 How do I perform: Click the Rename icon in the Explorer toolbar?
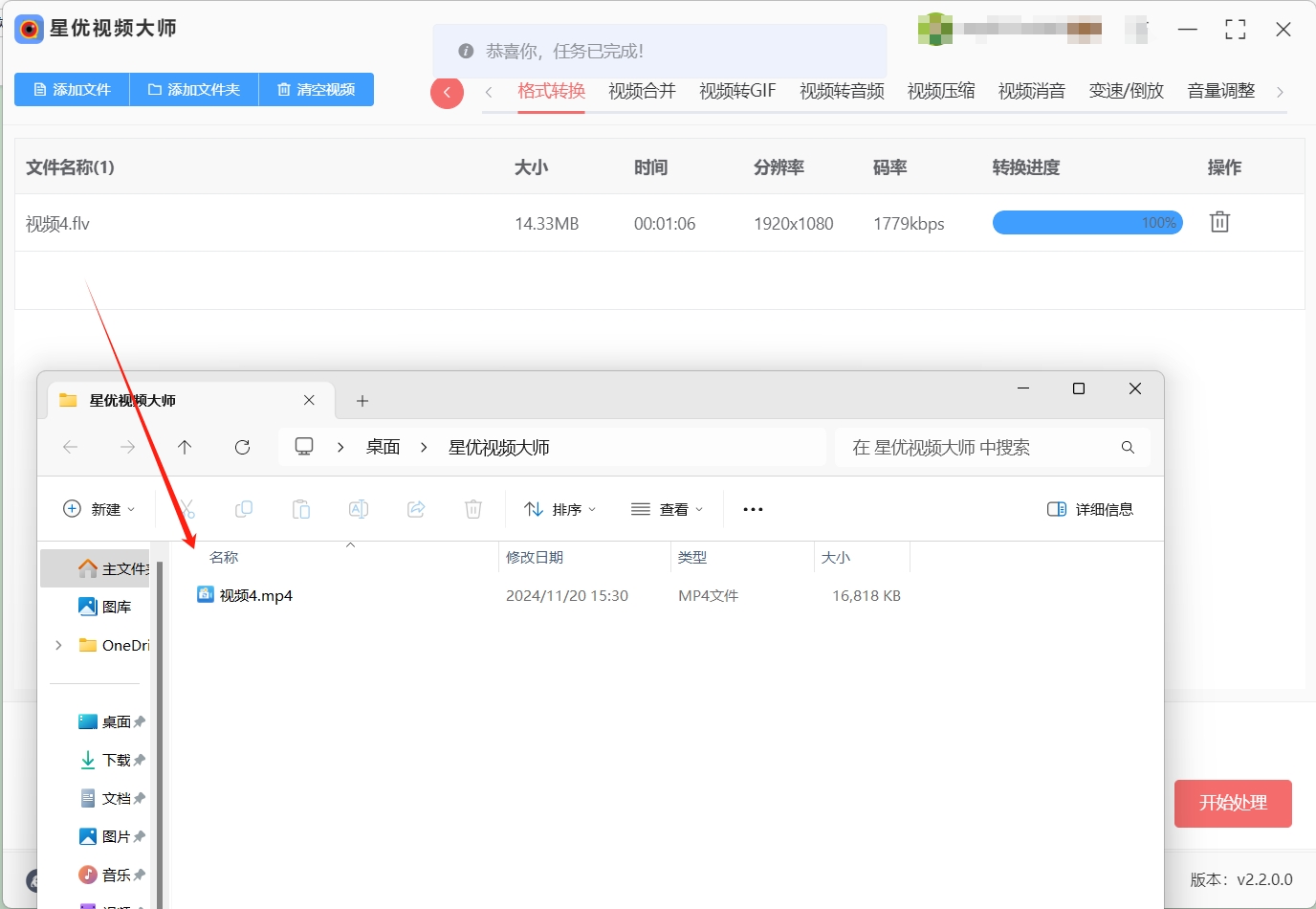pos(359,509)
